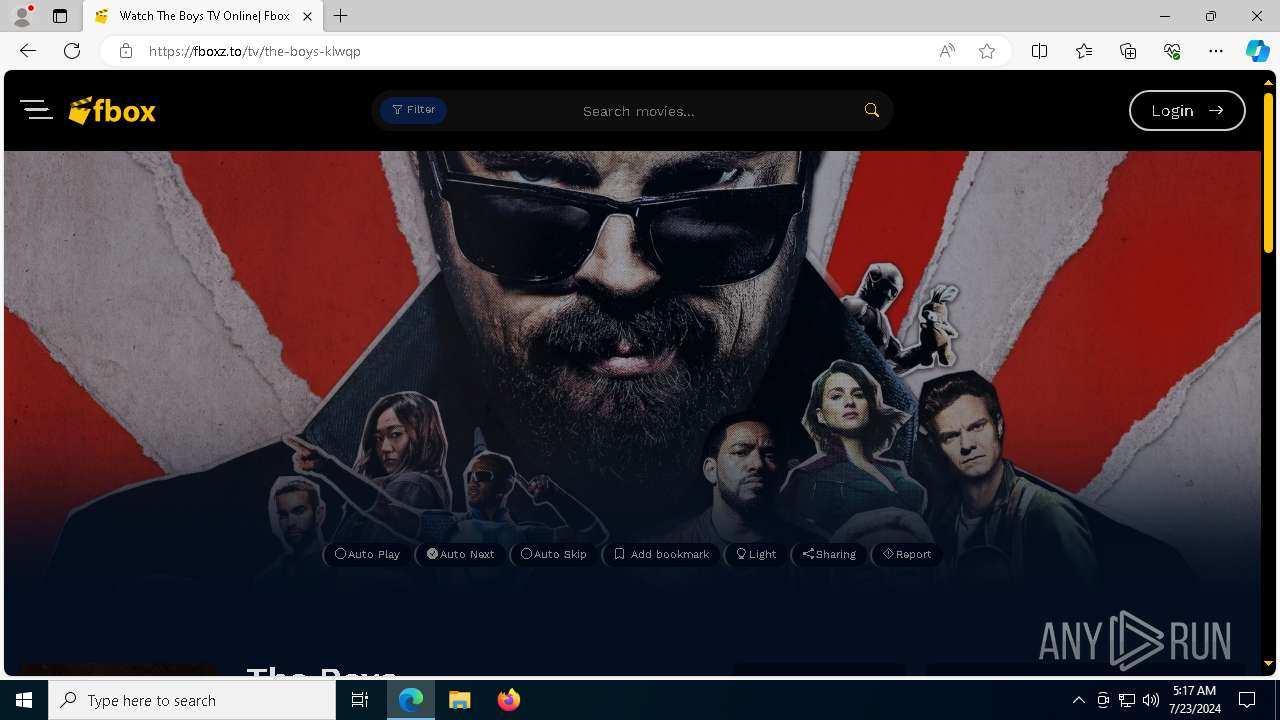This screenshot has height=720, width=1280.
Task: Open the Login page
Action: tap(1187, 110)
